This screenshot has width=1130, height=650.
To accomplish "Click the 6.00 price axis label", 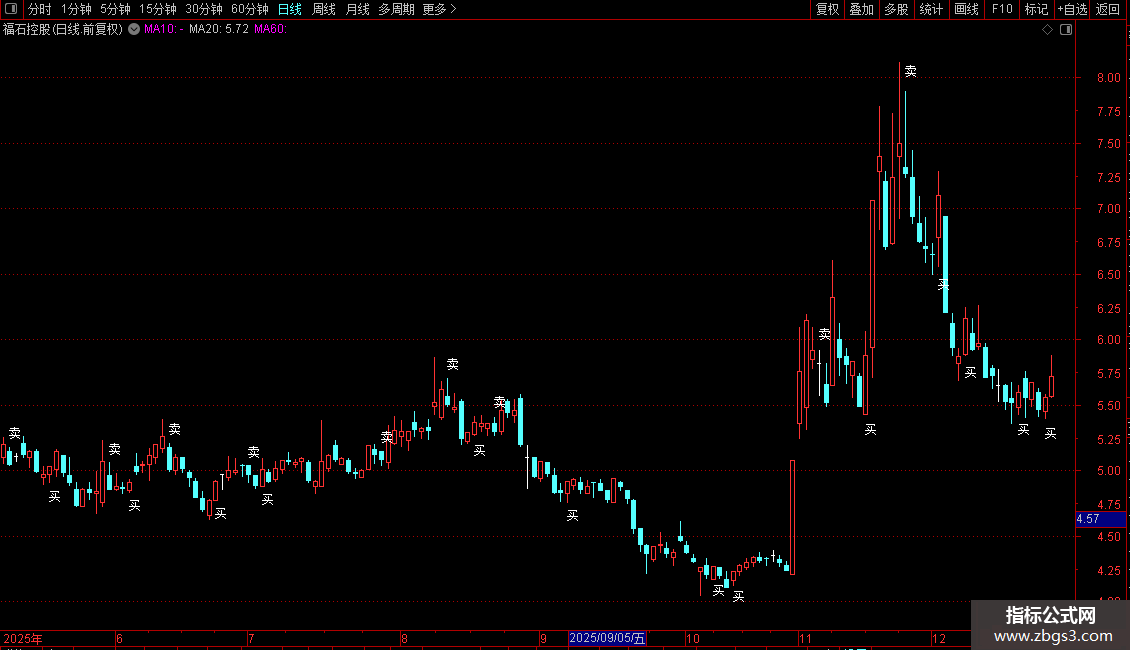I will click(x=1108, y=340).
